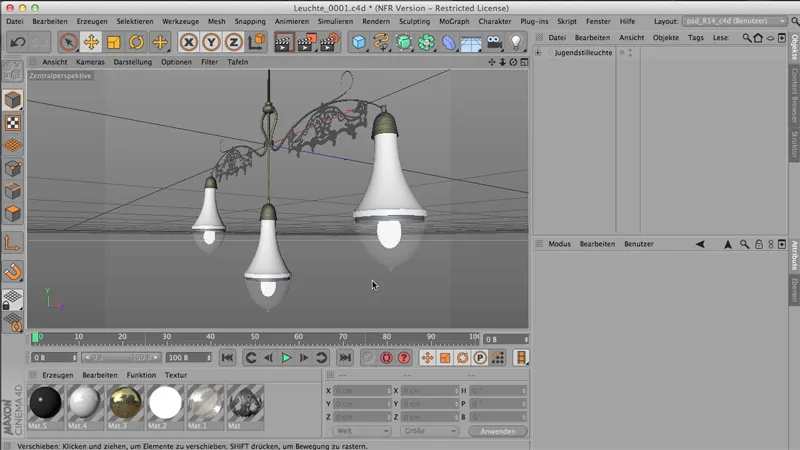
Task: Switch to Points mode
Action: 13,168
